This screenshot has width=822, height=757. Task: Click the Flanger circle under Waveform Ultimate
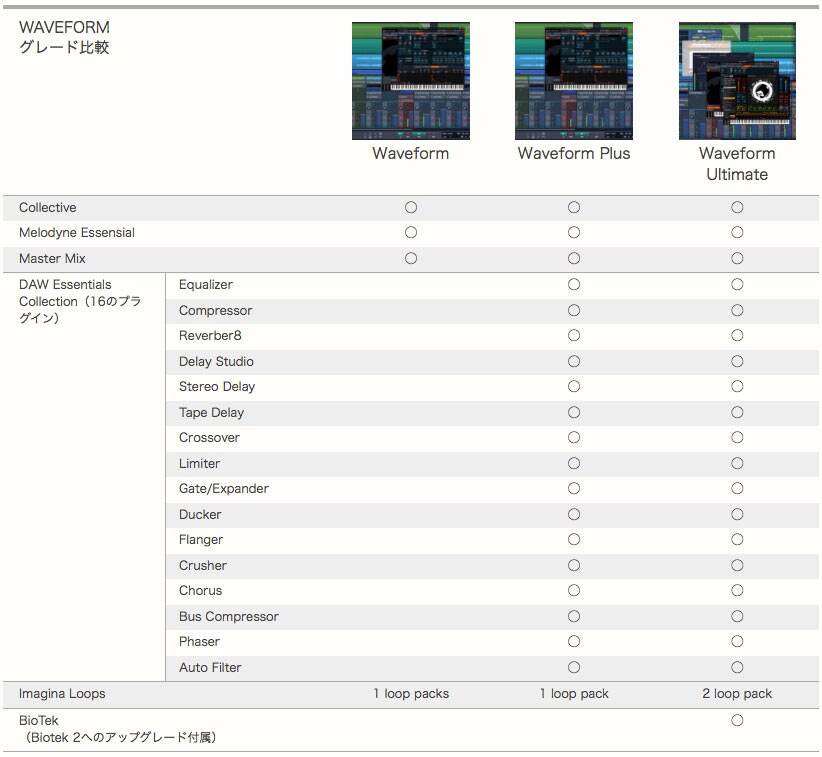tap(737, 539)
